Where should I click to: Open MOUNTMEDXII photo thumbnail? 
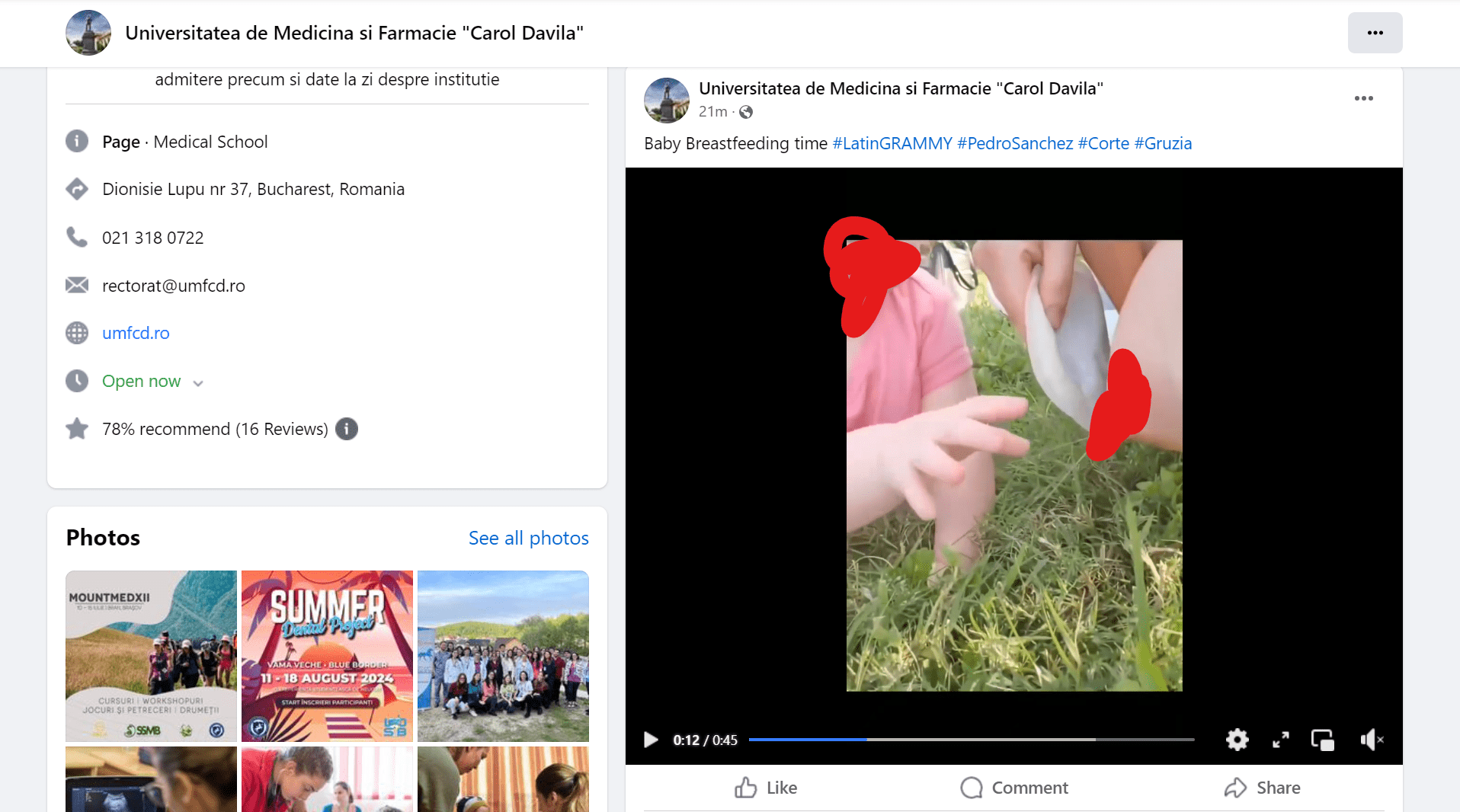point(151,656)
